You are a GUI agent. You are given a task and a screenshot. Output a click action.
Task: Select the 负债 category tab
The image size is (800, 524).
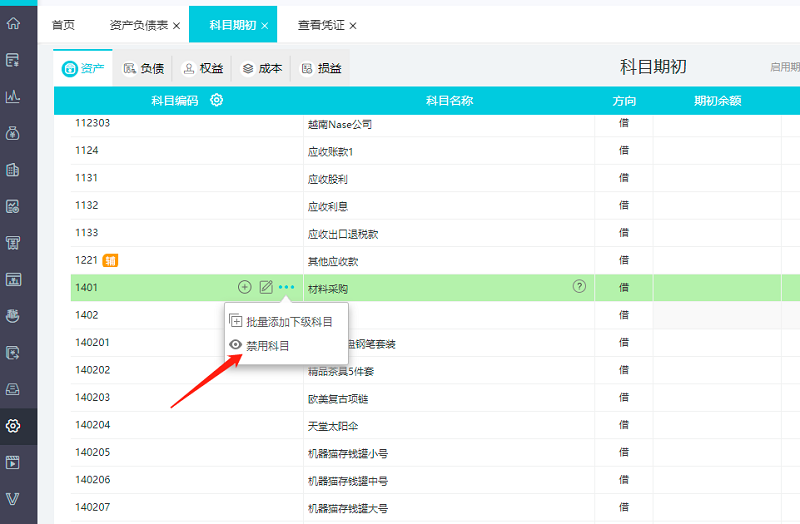[x=143, y=68]
